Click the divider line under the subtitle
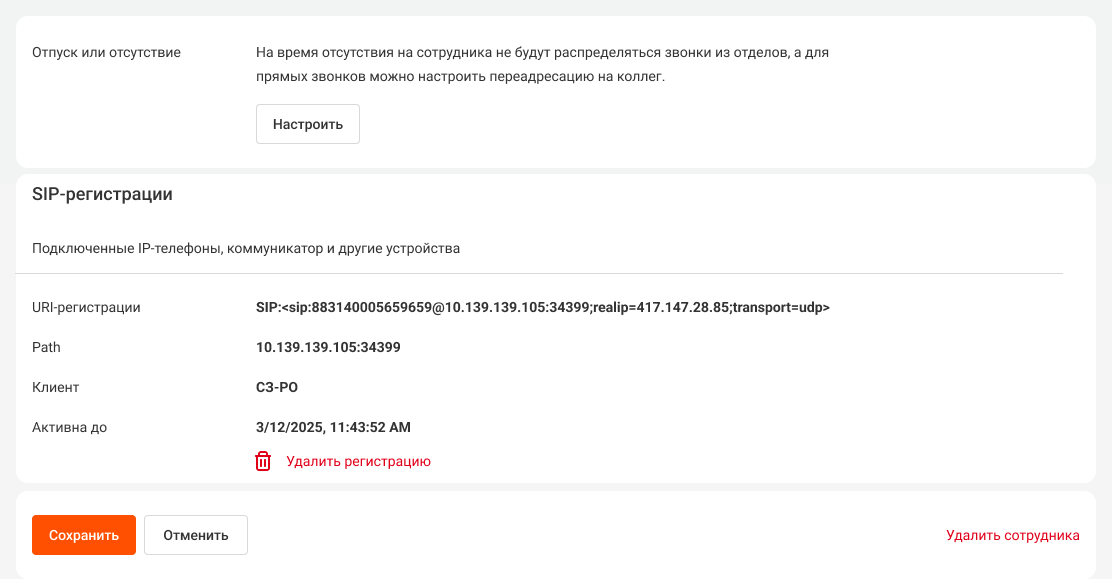The height and width of the screenshot is (579, 1112). 539,273
